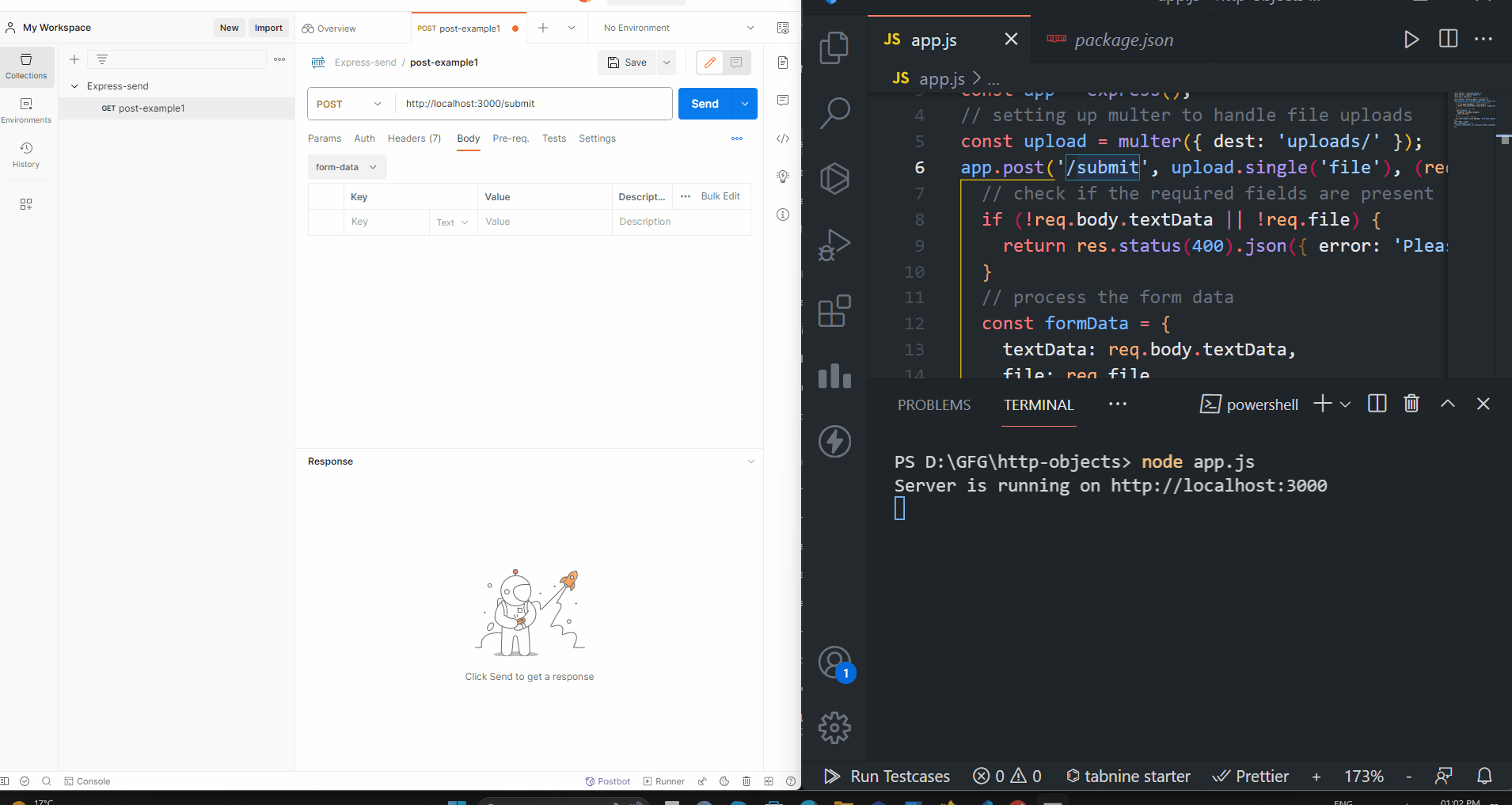Open the VS Code Extensions icon

coord(834,311)
